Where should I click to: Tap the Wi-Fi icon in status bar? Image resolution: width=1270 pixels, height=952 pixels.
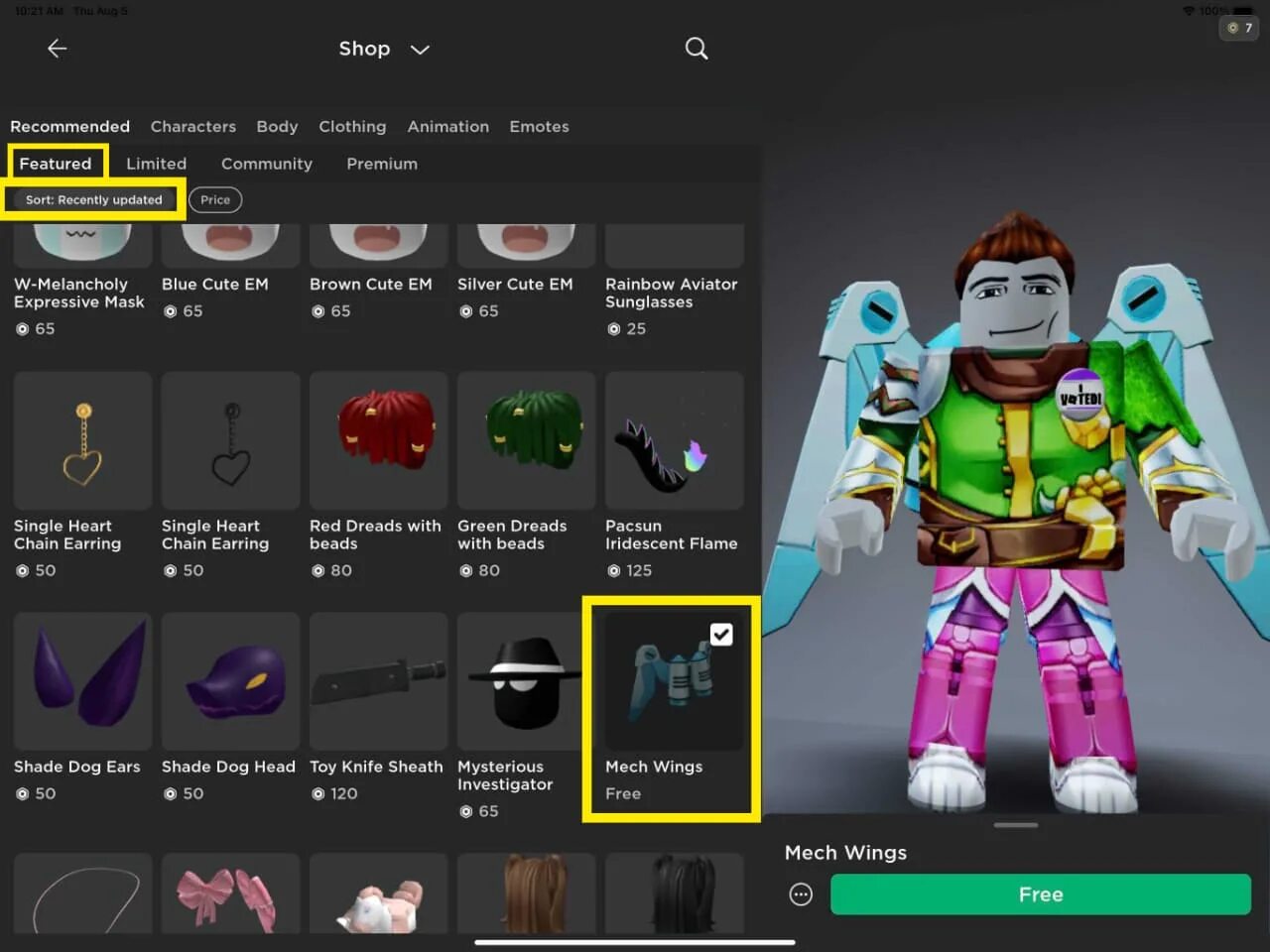(x=1189, y=10)
